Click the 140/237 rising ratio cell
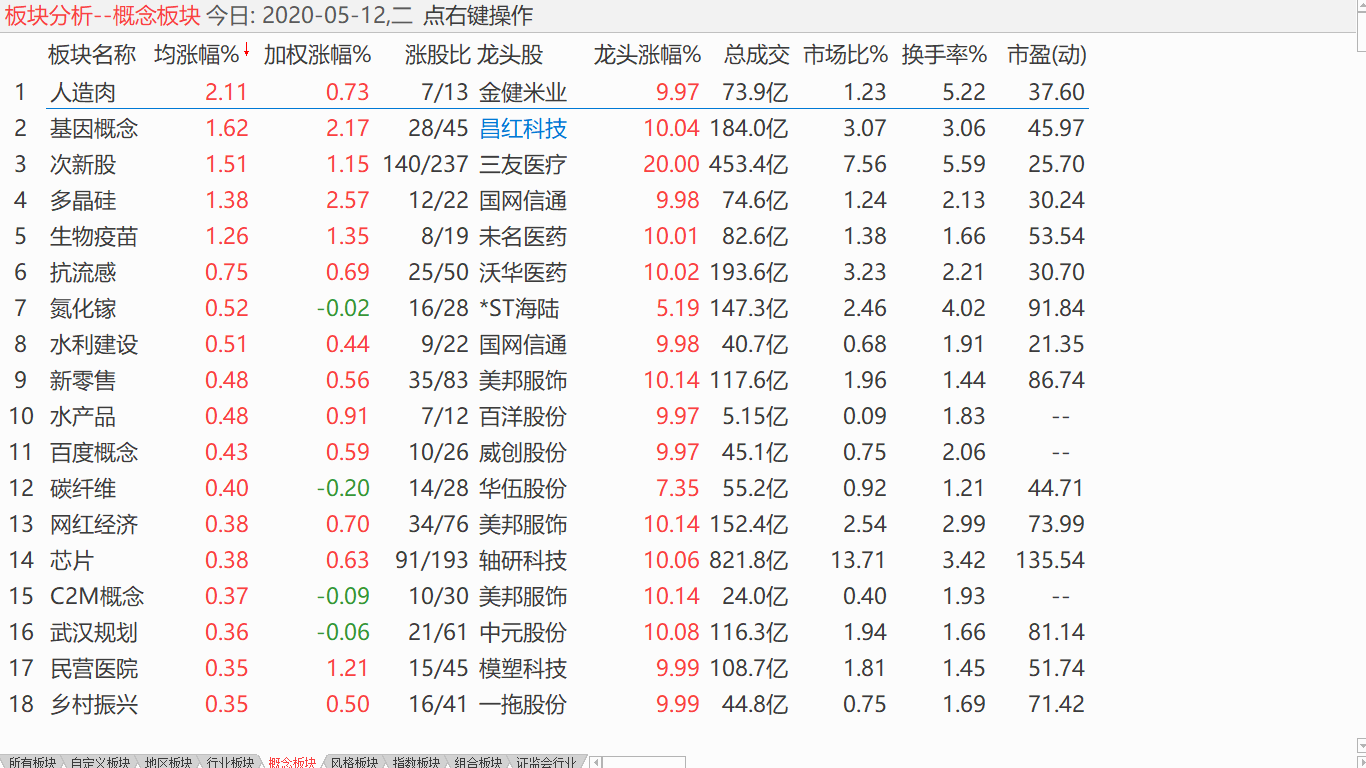This screenshot has width=1366, height=768. coord(426,164)
